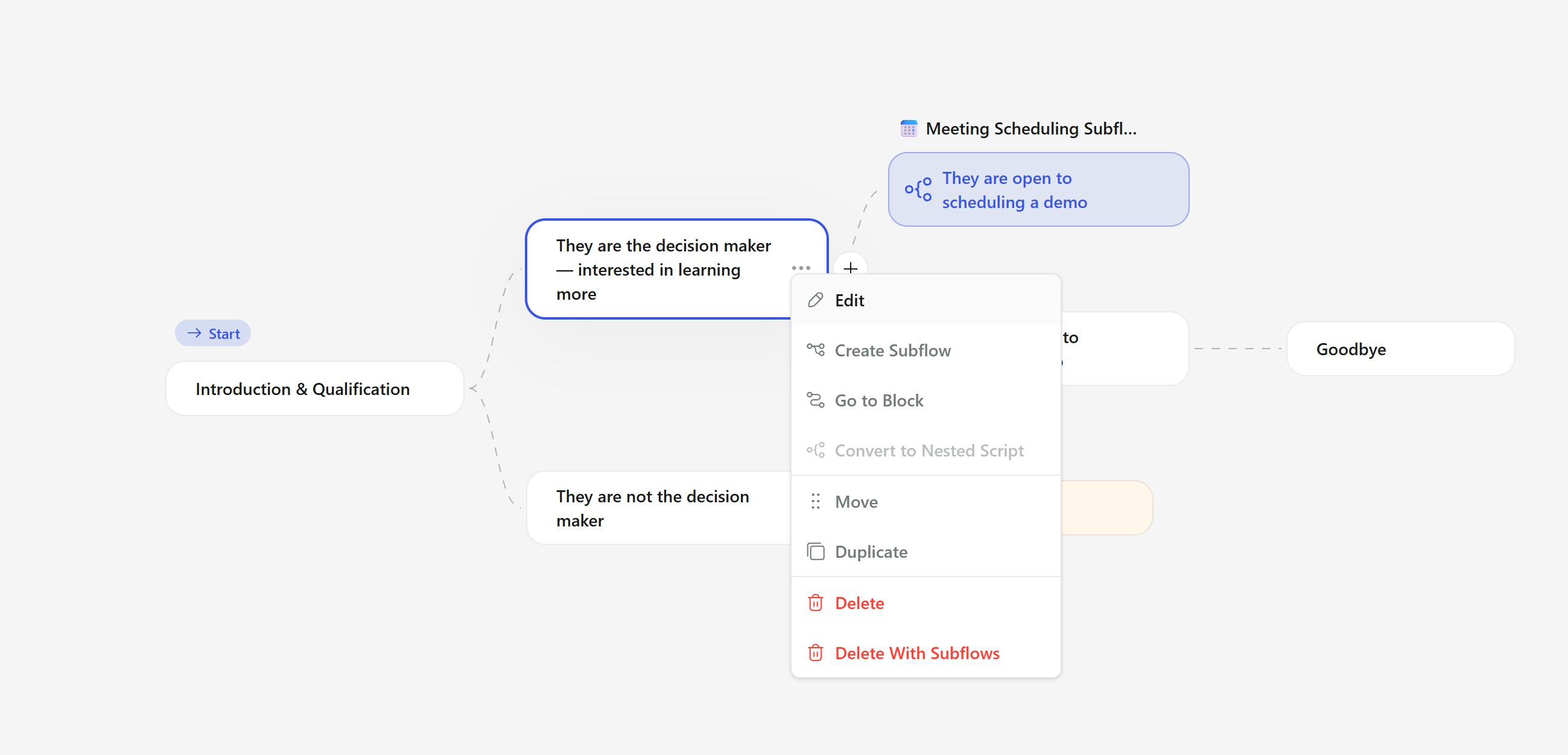The width and height of the screenshot is (1568, 755).
Task: Click the Edit pencil icon
Action: coord(815,300)
